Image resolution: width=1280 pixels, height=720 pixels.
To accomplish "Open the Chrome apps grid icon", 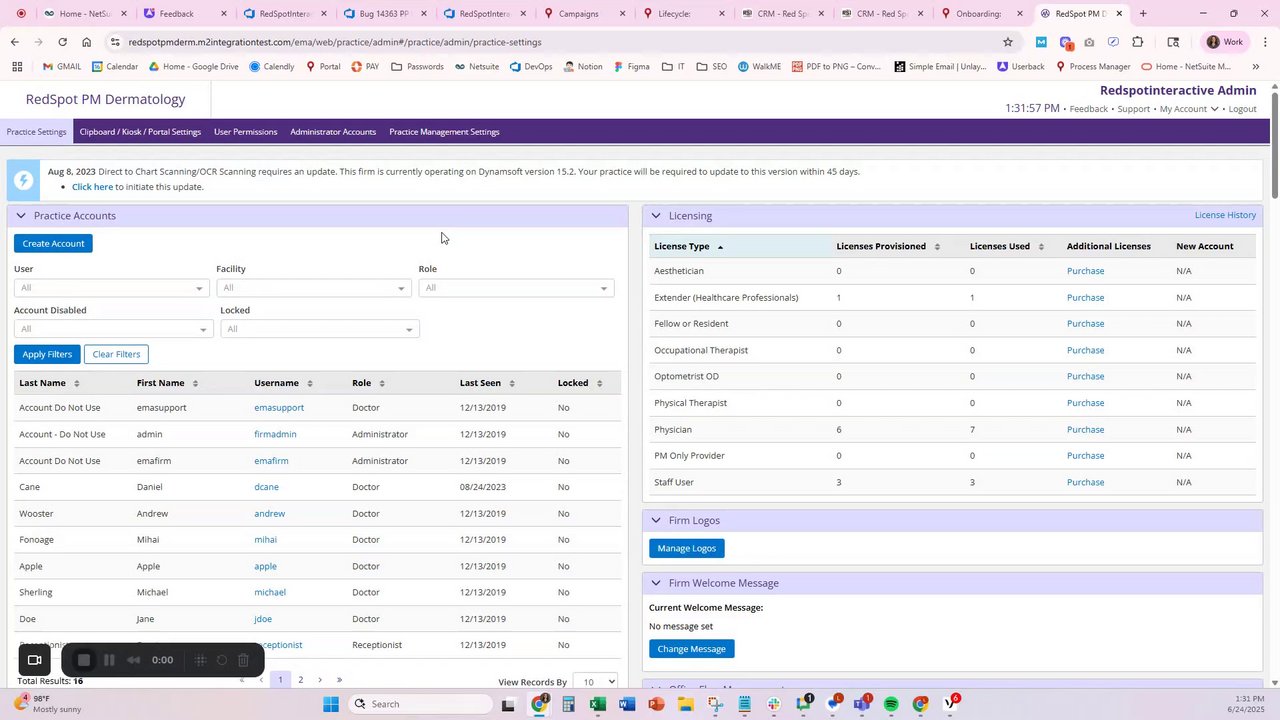I will pos(17,67).
